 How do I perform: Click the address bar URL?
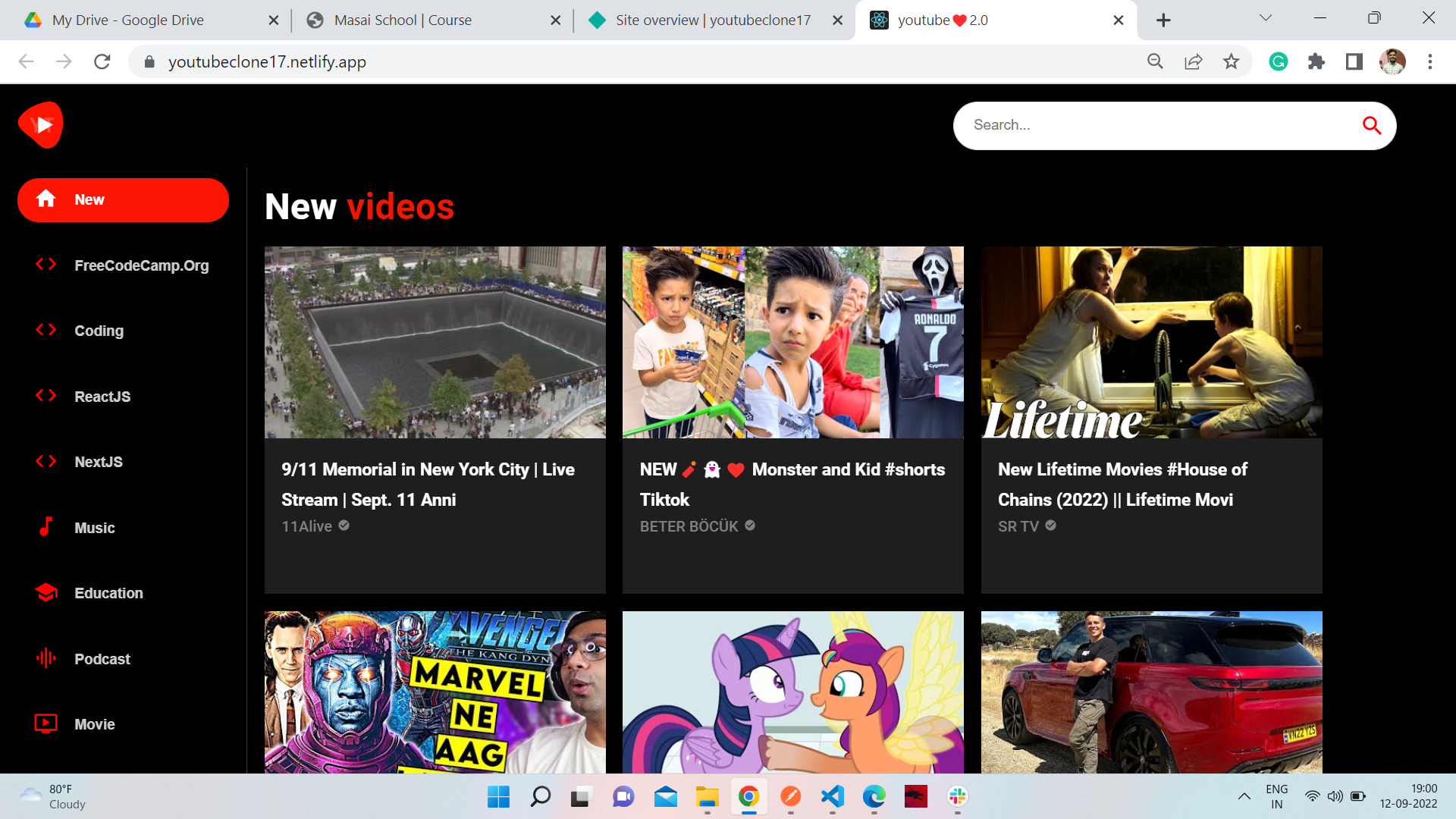pos(267,62)
